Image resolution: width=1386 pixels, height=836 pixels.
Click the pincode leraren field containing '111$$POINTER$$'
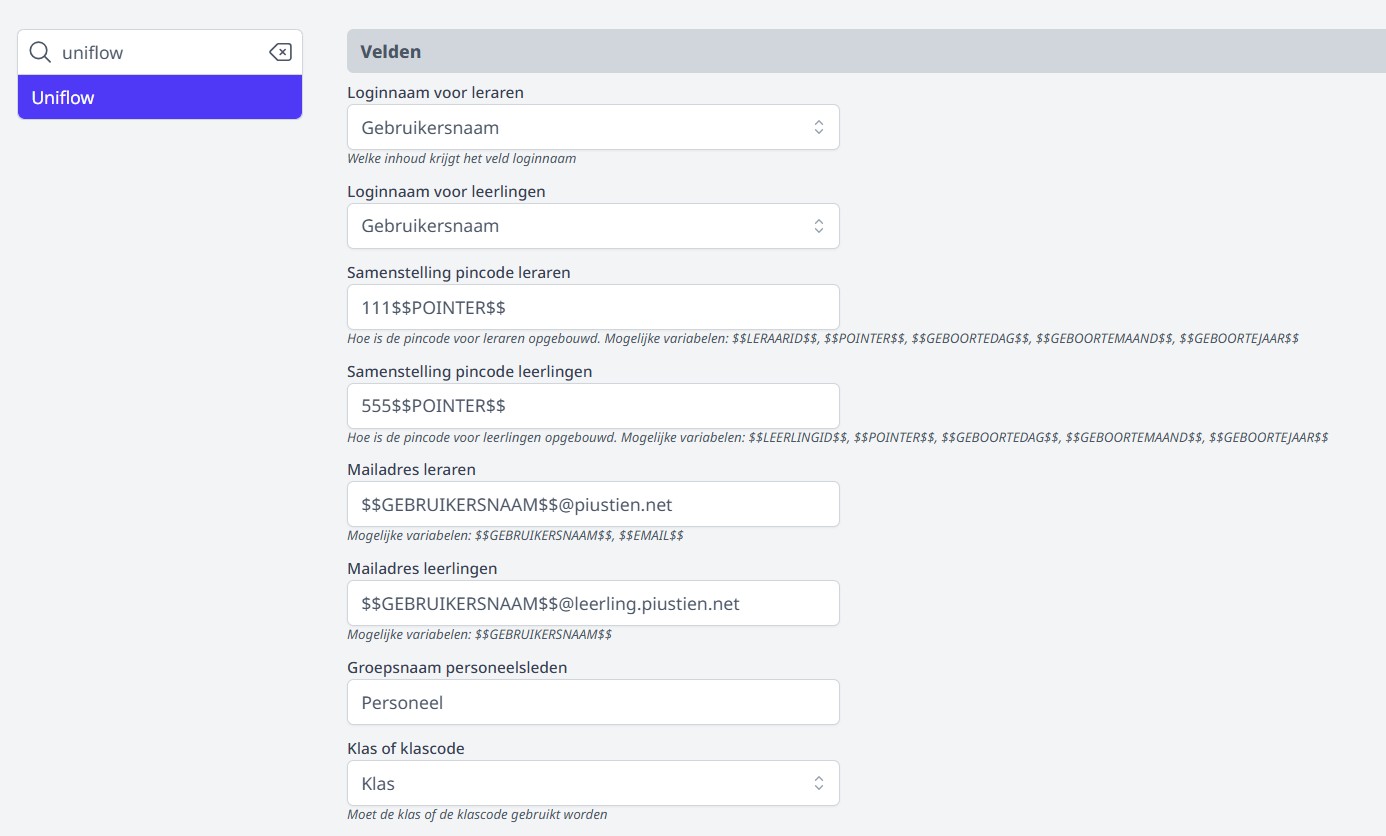pyautogui.click(x=593, y=306)
